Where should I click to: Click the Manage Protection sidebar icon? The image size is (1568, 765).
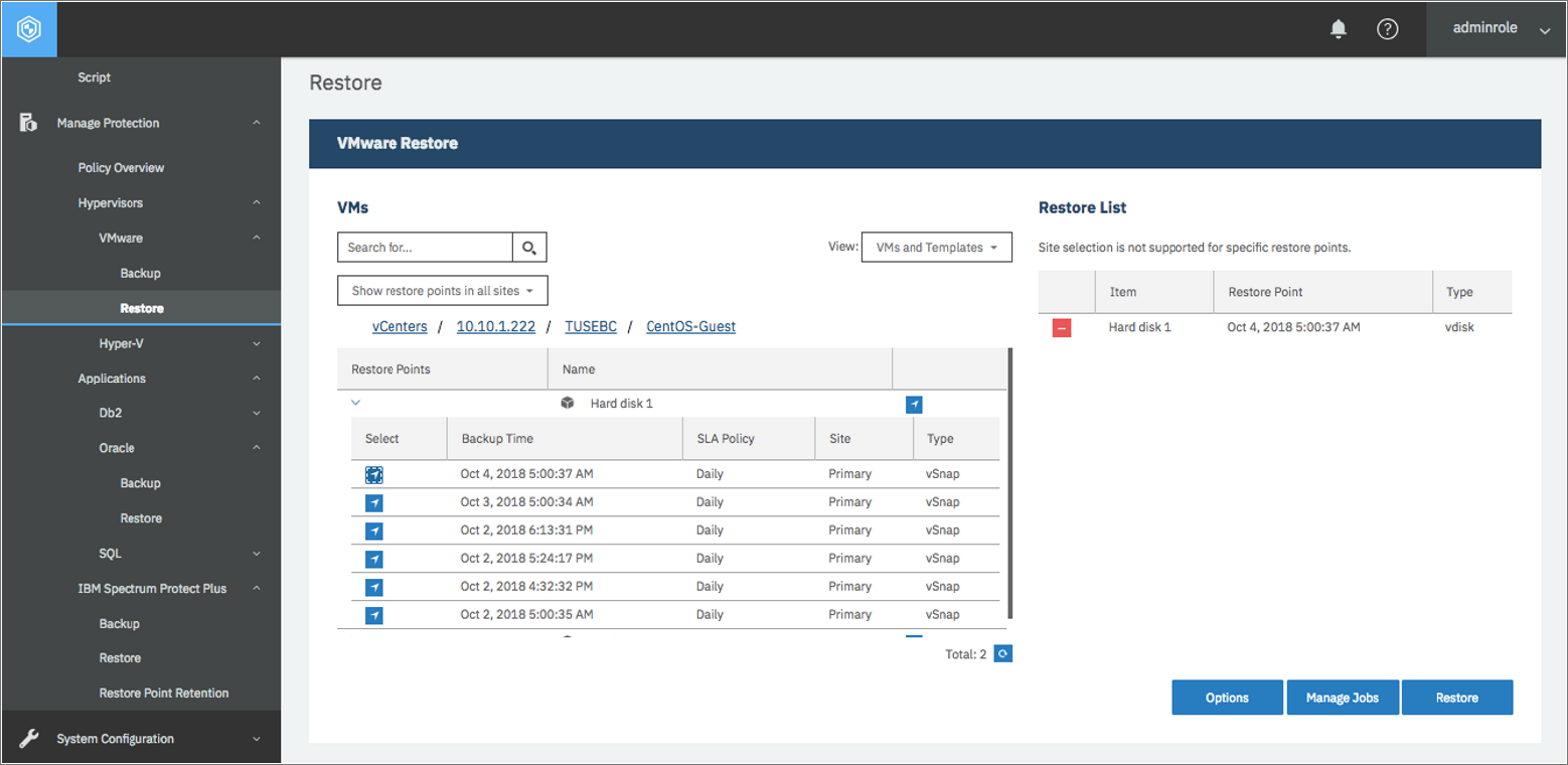[x=28, y=123]
